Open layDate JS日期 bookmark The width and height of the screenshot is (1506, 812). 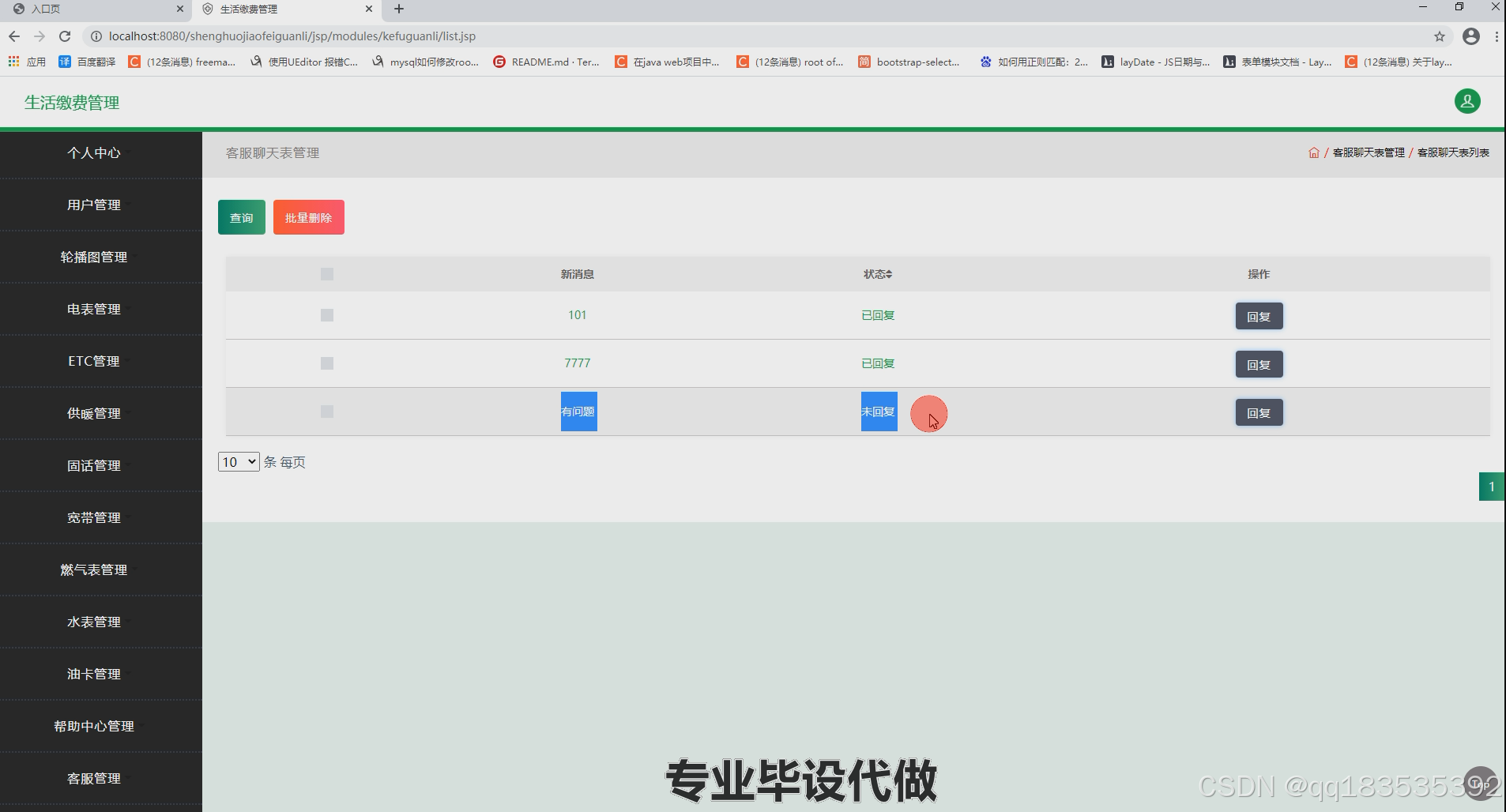1156,62
